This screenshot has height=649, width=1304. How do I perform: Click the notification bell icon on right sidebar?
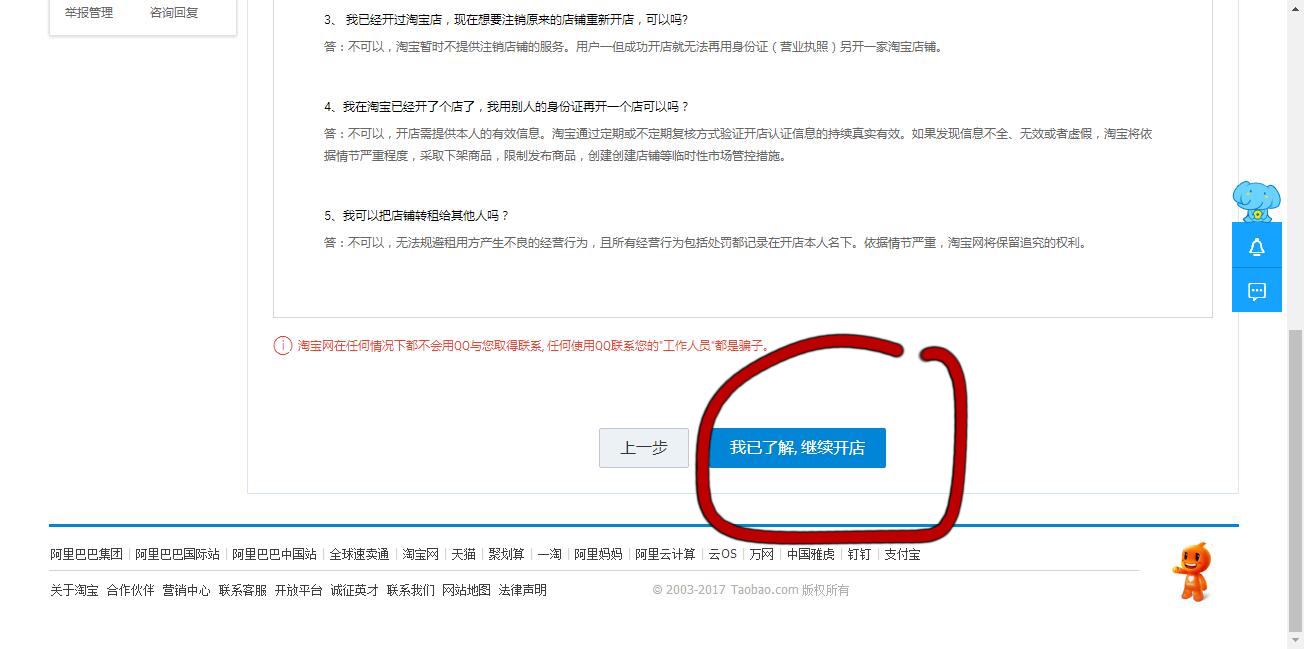1257,246
